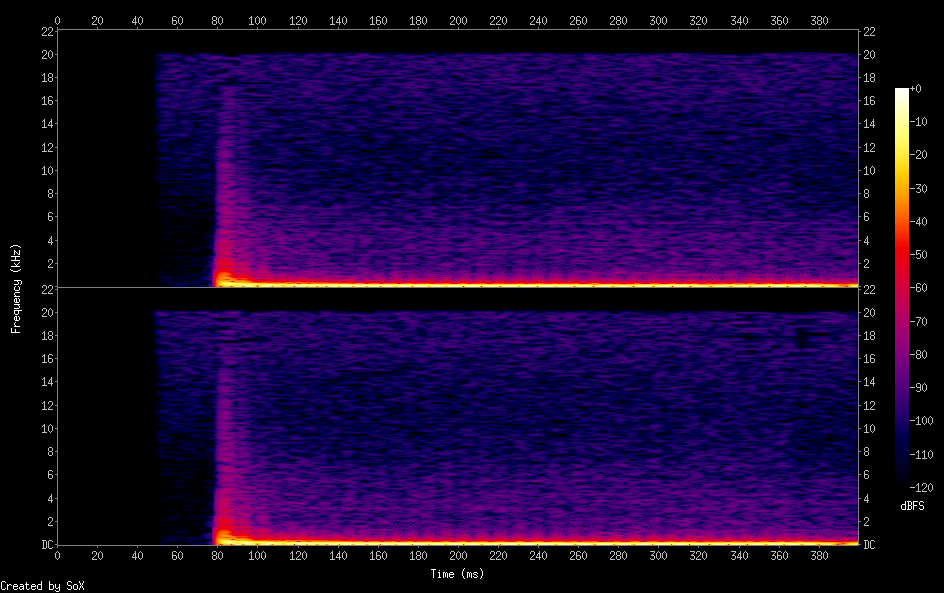The image size is (944, 593).
Task: Click the "-10" label on the dBFS scale
Action: 919,122
